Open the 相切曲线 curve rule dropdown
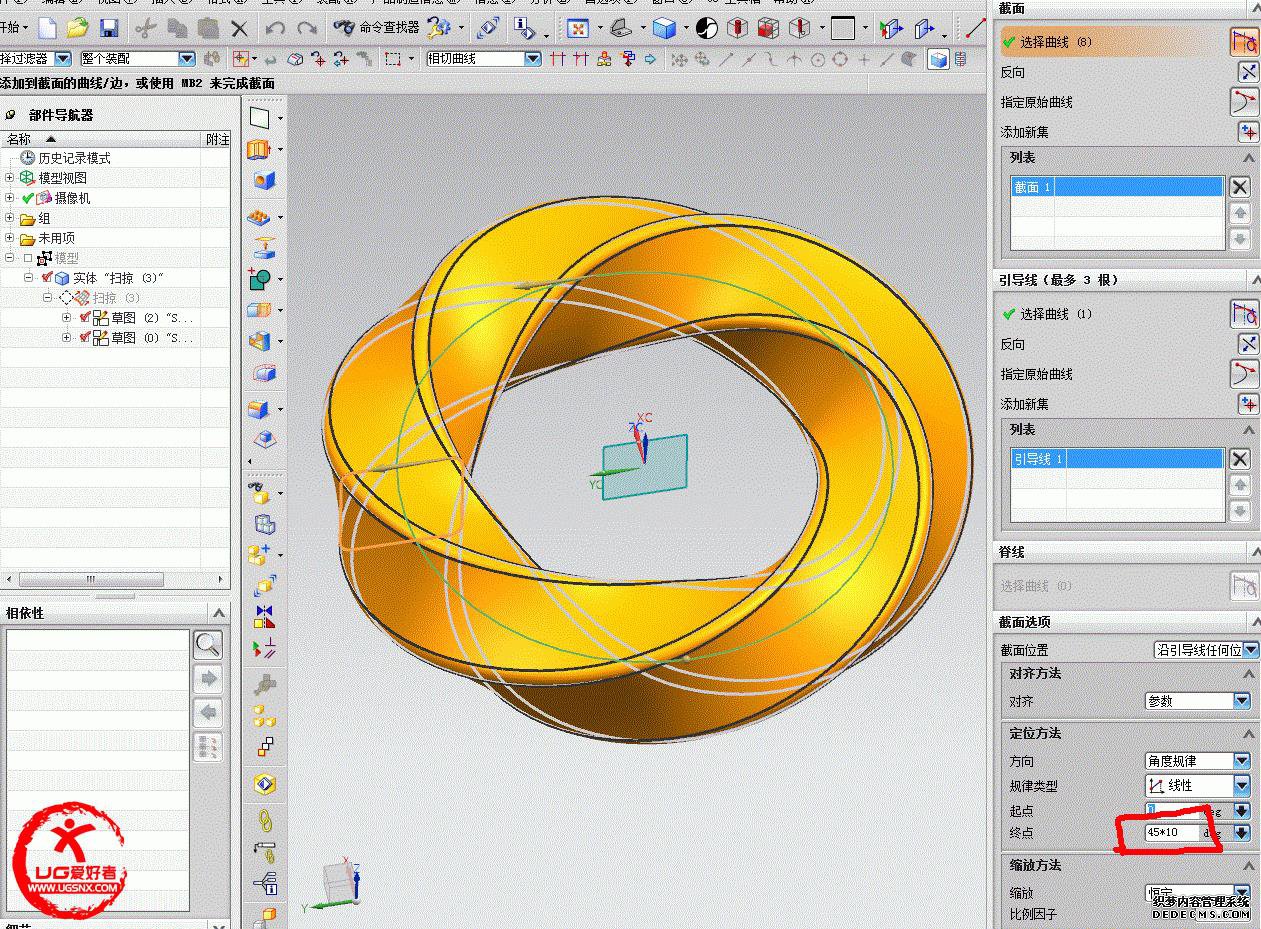Screen dimensions: 1261x929 pos(532,59)
